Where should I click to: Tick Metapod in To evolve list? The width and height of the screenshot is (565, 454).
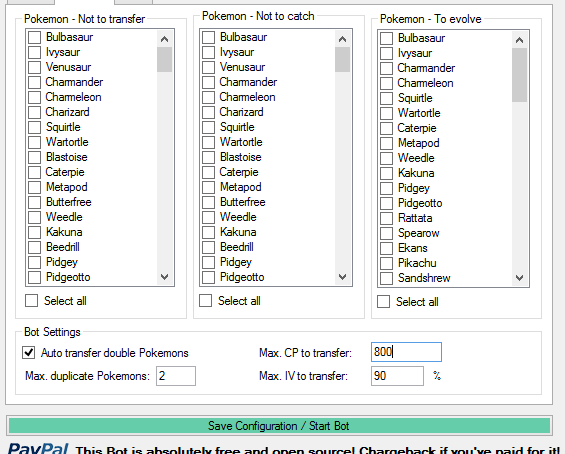pyautogui.click(x=387, y=143)
